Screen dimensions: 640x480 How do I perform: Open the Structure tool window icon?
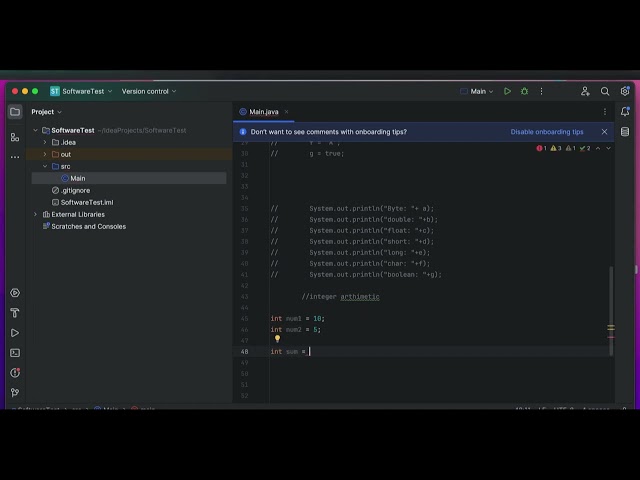pos(15,138)
